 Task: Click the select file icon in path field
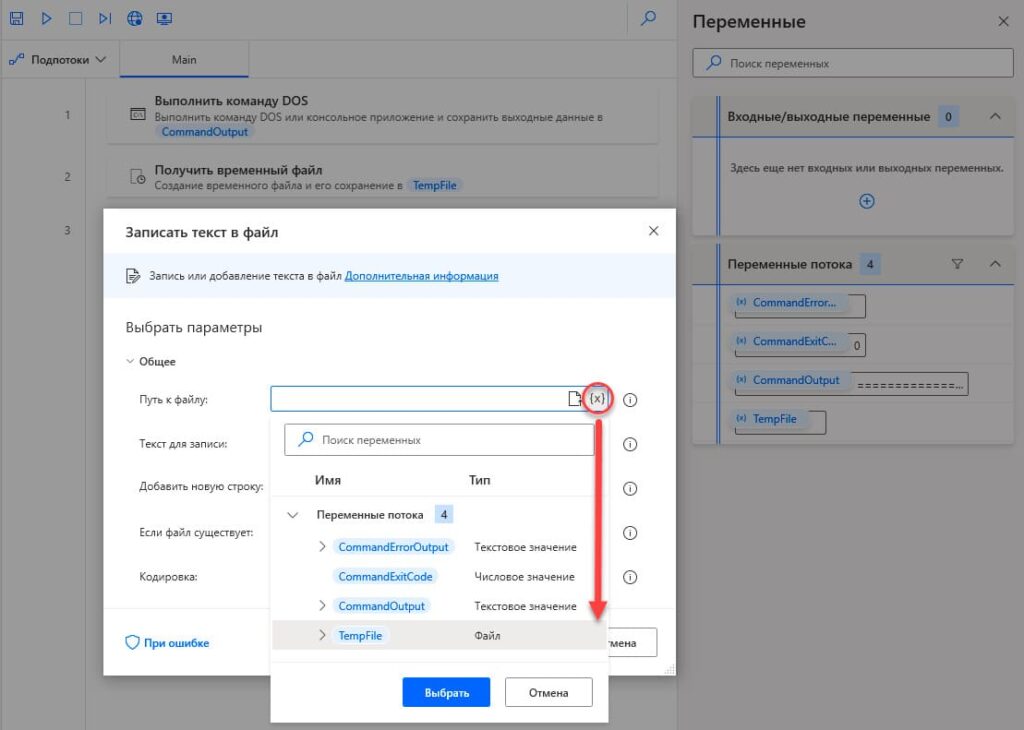(x=575, y=399)
